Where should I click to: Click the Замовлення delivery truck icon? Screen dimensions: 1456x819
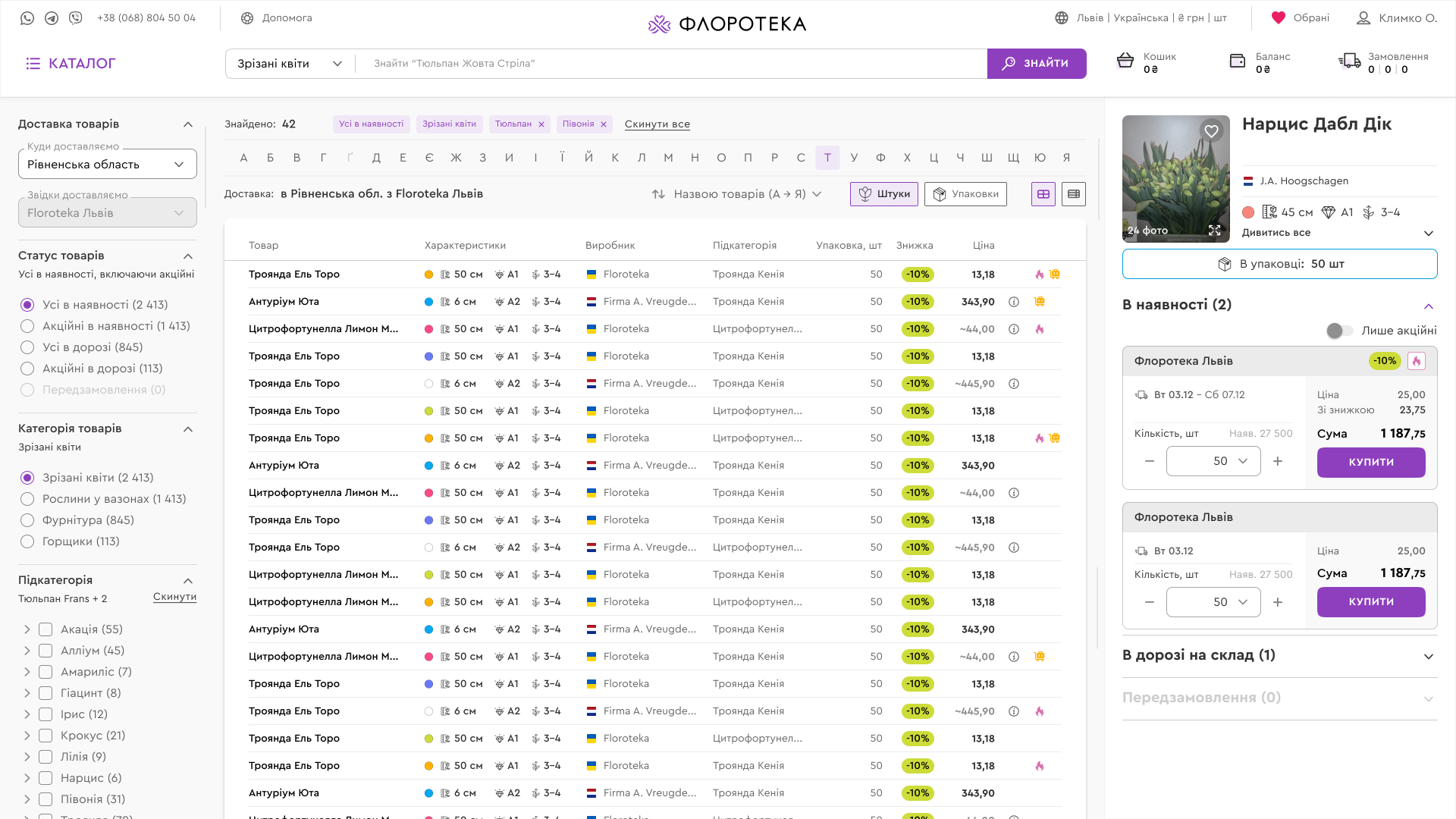pyautogui.click(x=1350, y=61)
